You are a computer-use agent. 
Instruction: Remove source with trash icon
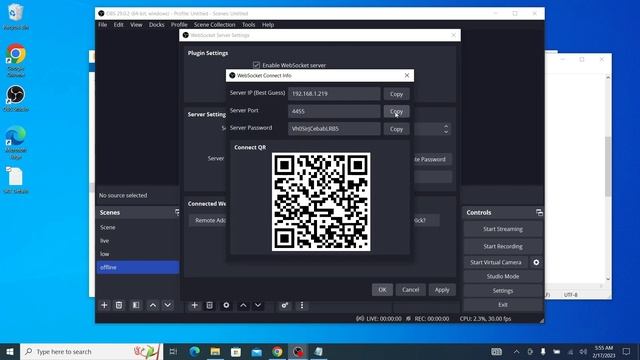pos(209,305)
